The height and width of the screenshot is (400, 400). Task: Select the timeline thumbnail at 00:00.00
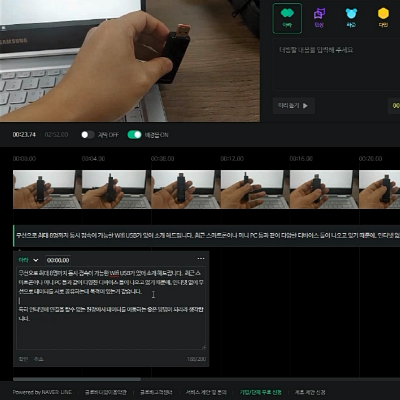pyautogui.click(x=47, y=189)
